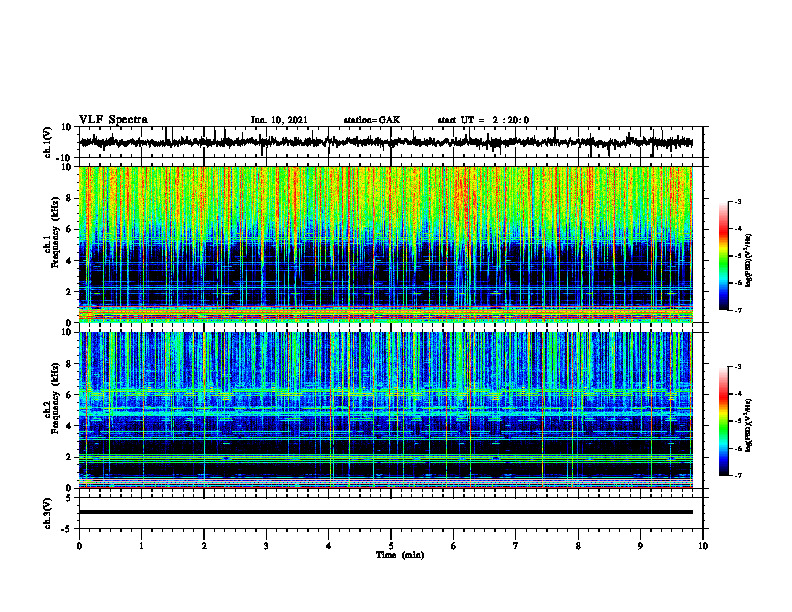Click the "-5" tick on ch.3(V) axis
The width and height of the screenshot is (792, 612).
[67, 529]
